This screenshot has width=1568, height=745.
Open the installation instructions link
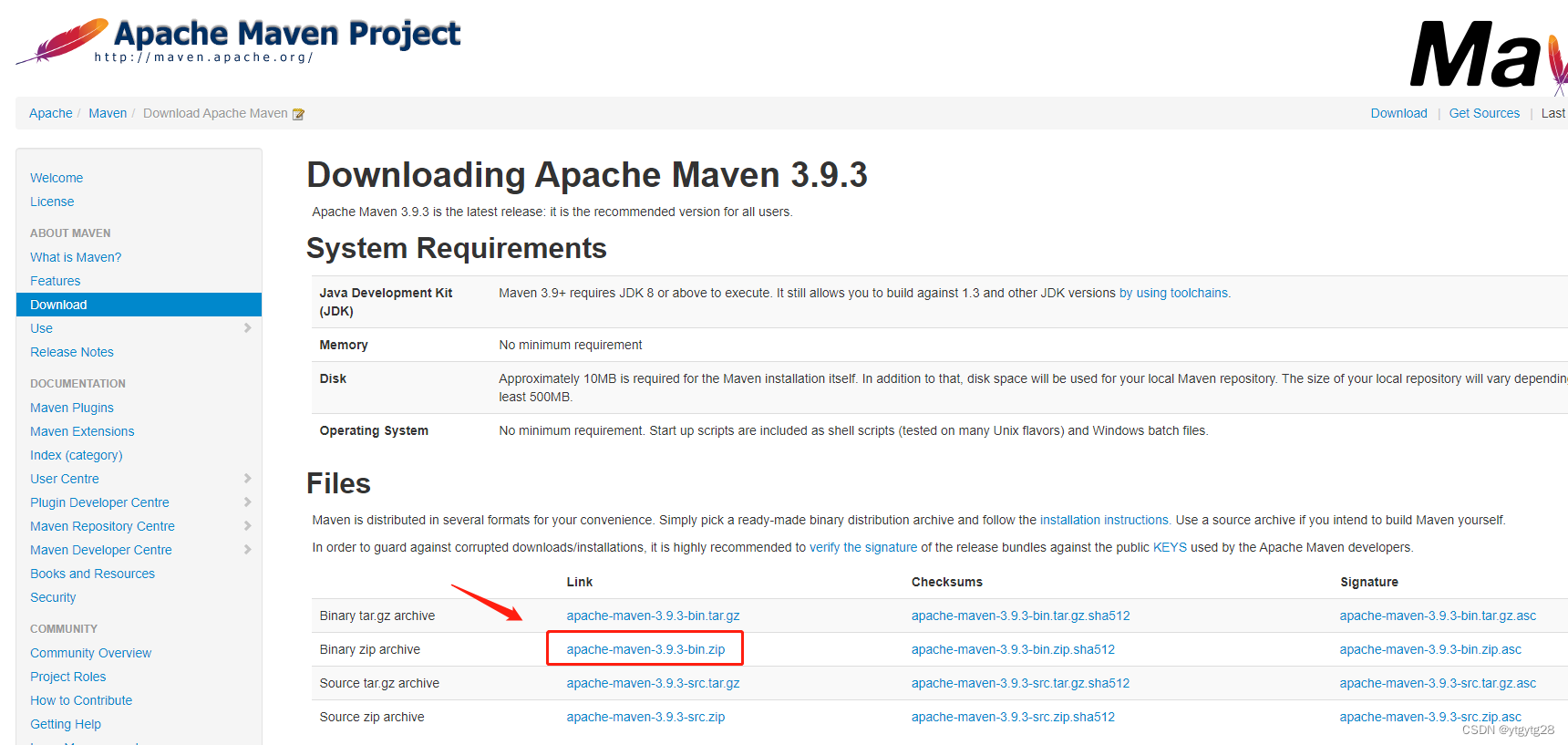tap(1105, 520)
